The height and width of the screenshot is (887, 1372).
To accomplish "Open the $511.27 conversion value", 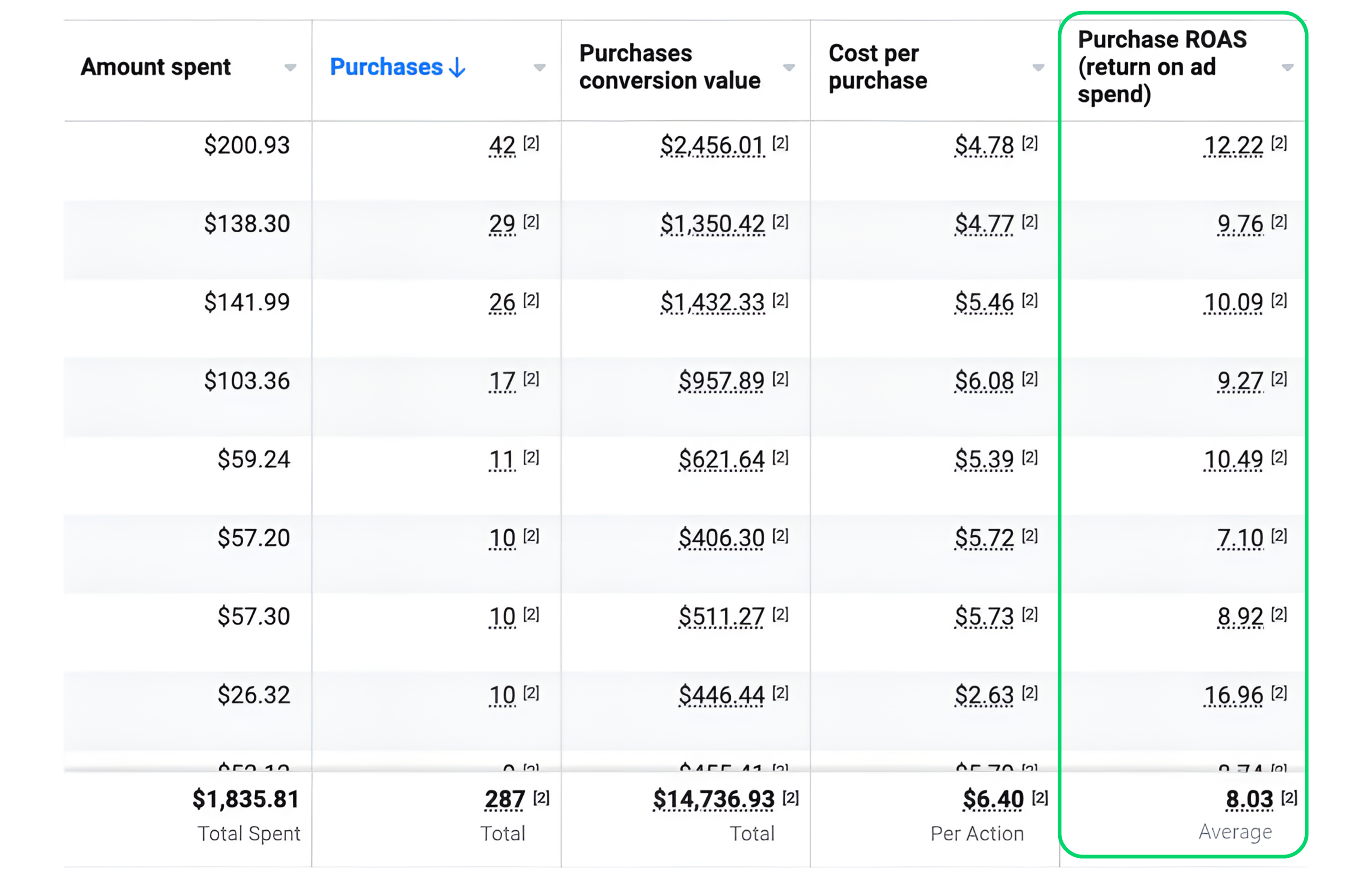I will (721, 616).
